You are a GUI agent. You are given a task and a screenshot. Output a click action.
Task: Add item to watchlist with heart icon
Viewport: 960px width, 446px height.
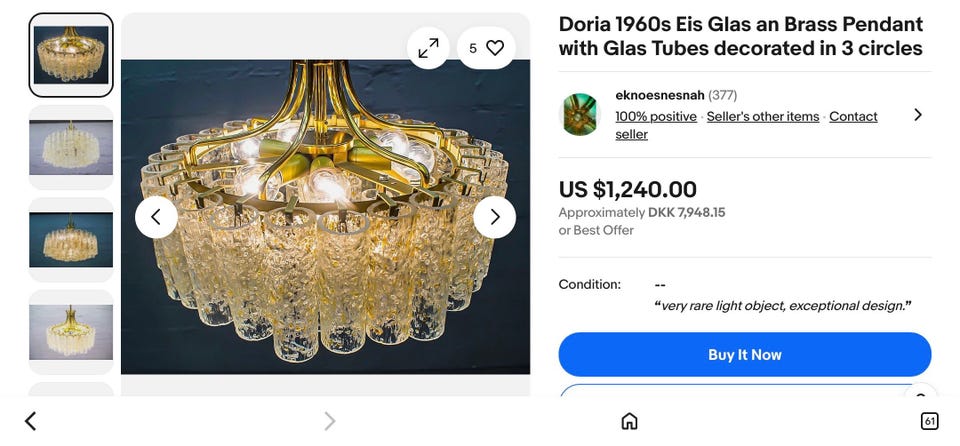coord(494,48)
